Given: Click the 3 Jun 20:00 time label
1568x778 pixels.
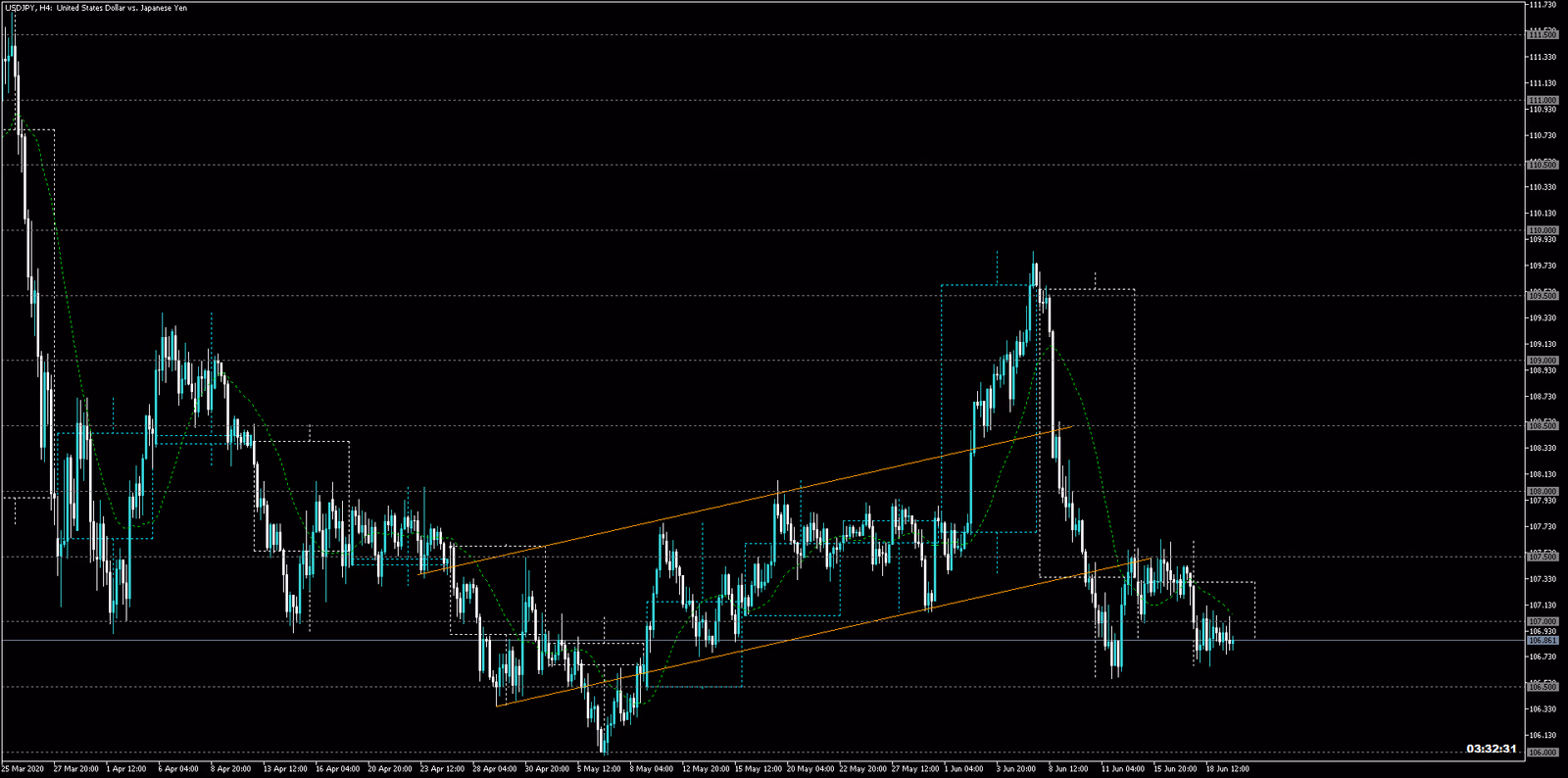Looking at the screenshot, I should pos(1016,769).
